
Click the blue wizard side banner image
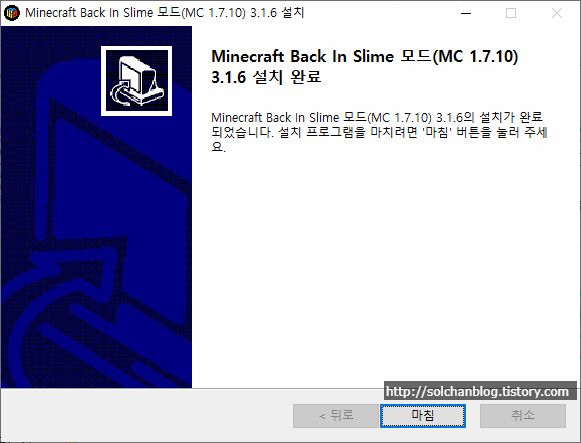click(x=96, y=207)
